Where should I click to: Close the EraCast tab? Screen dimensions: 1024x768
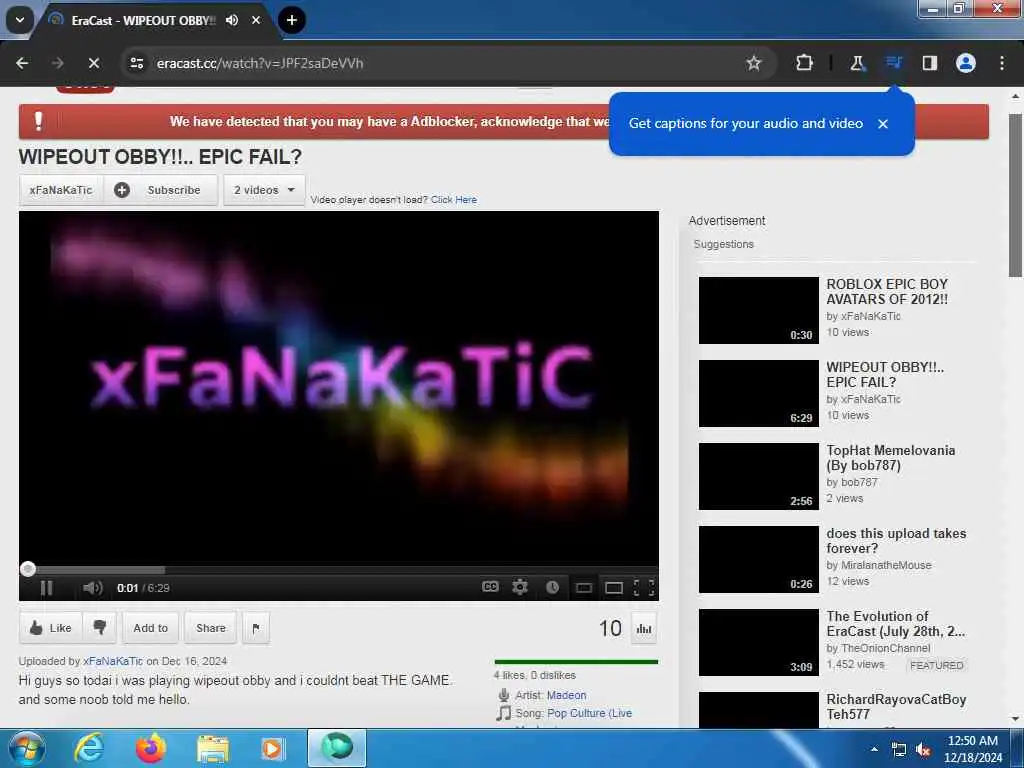click(x=256, y=20)
